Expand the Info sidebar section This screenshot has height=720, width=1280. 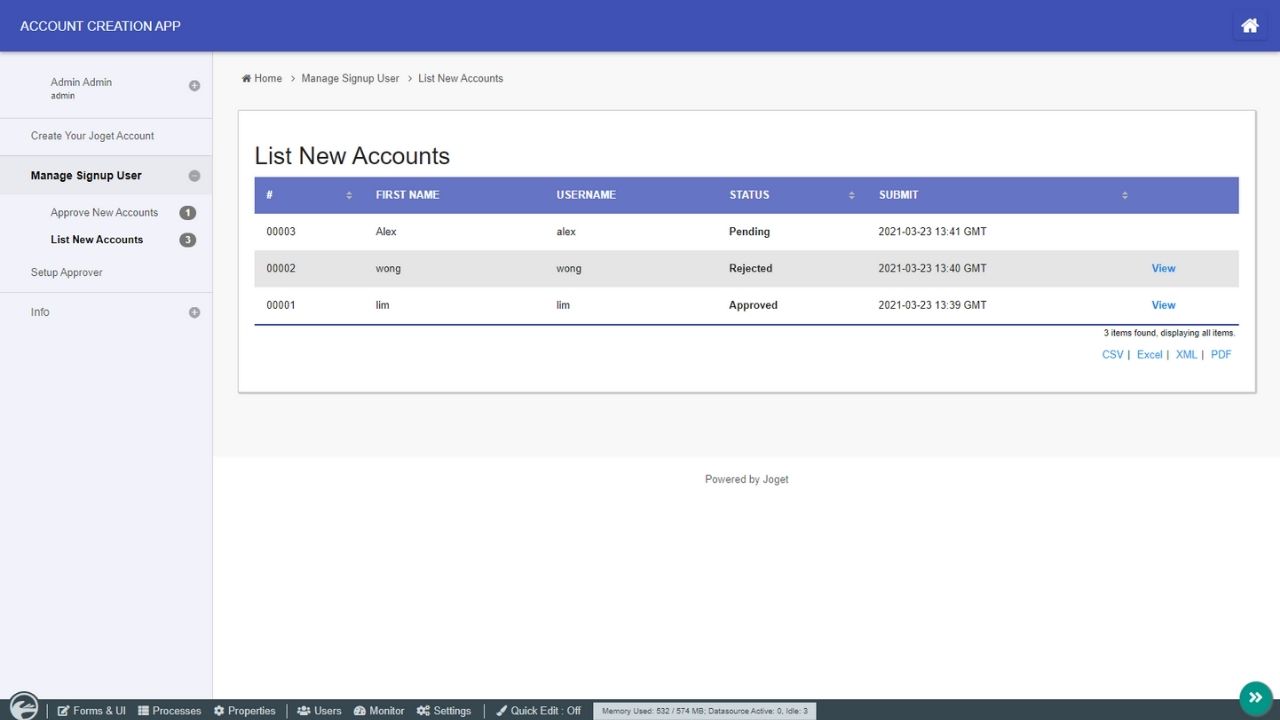point(194,313)
